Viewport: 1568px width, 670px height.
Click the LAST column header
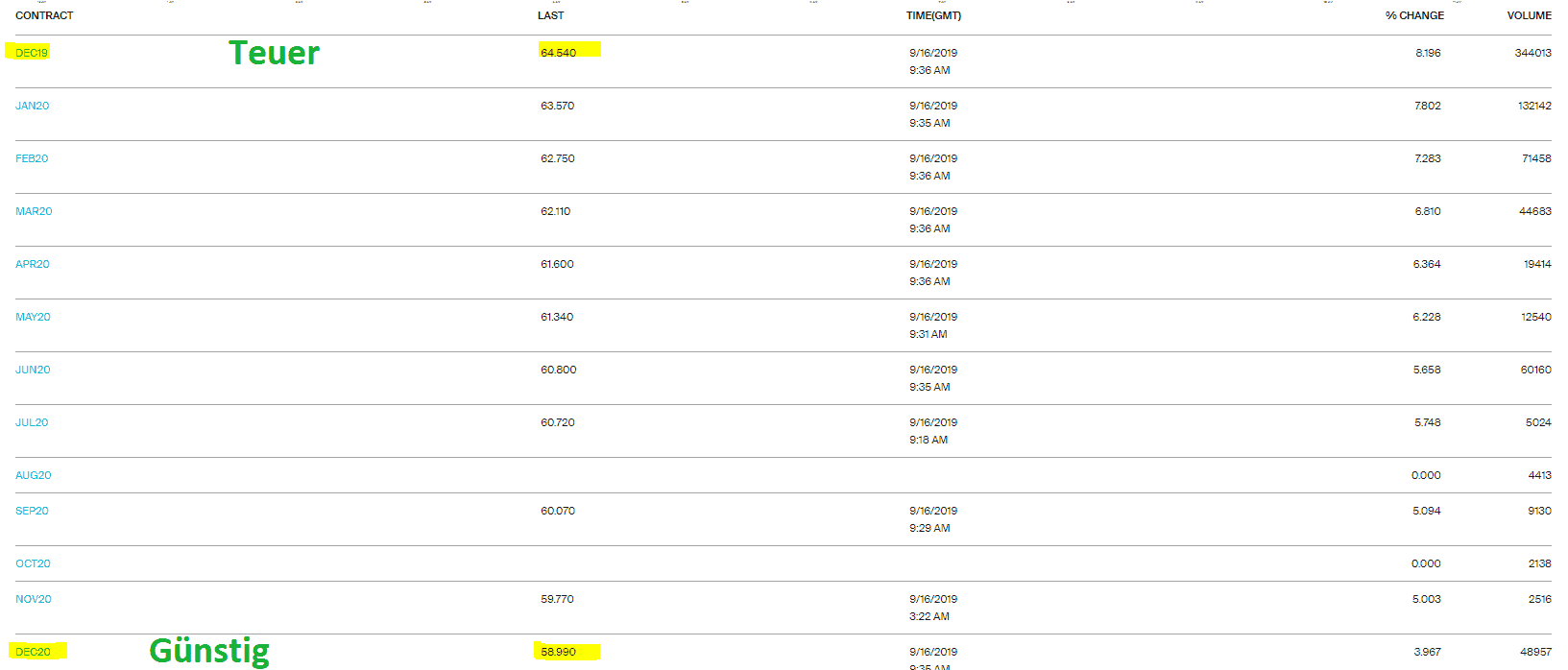[x=551, y=15]
